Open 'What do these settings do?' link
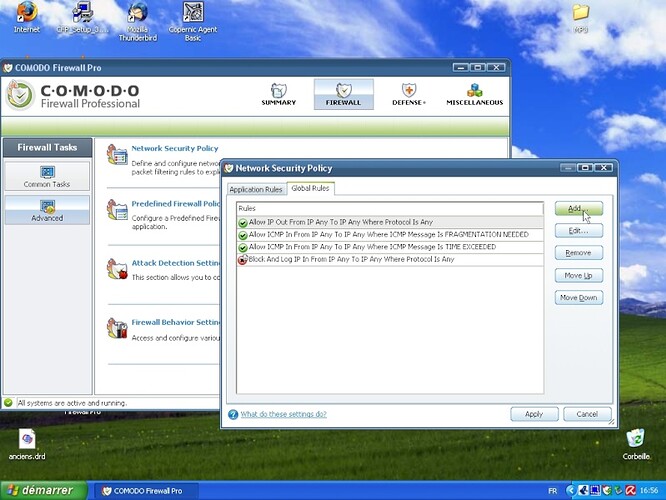666x500 pixels. (x=284, y=414)
